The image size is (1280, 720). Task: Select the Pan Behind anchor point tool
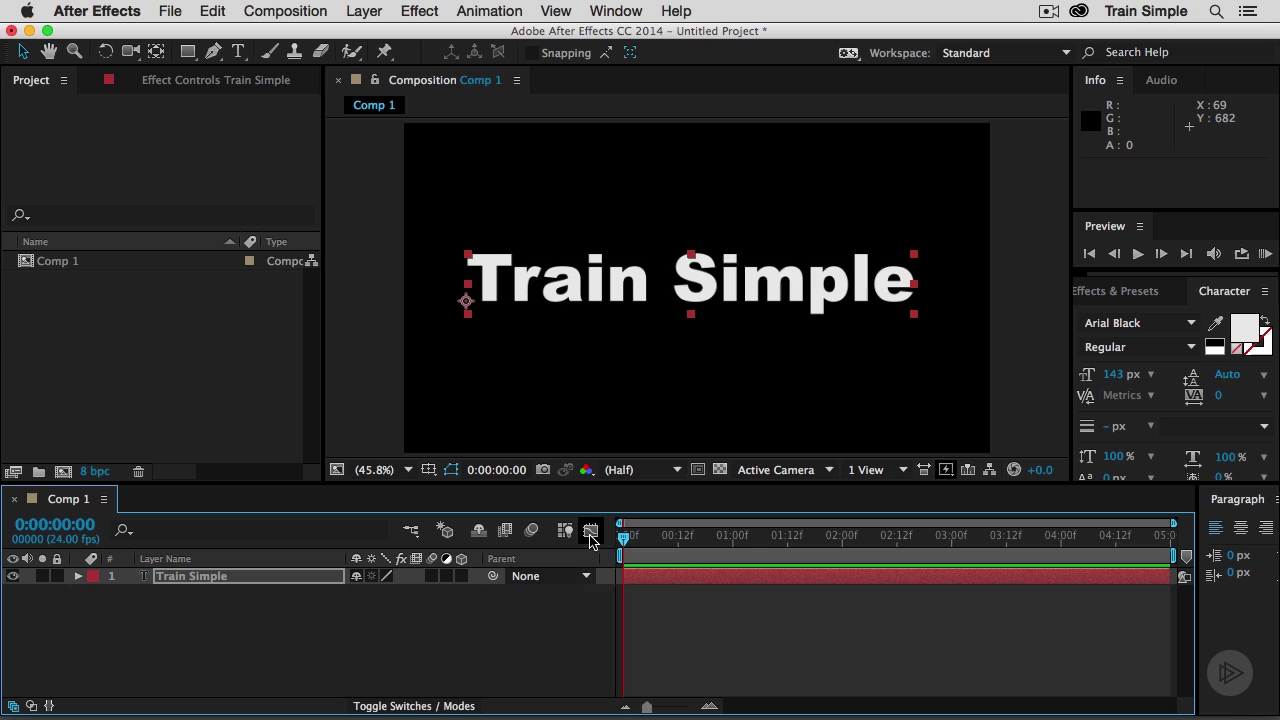(x=157, y=51)
